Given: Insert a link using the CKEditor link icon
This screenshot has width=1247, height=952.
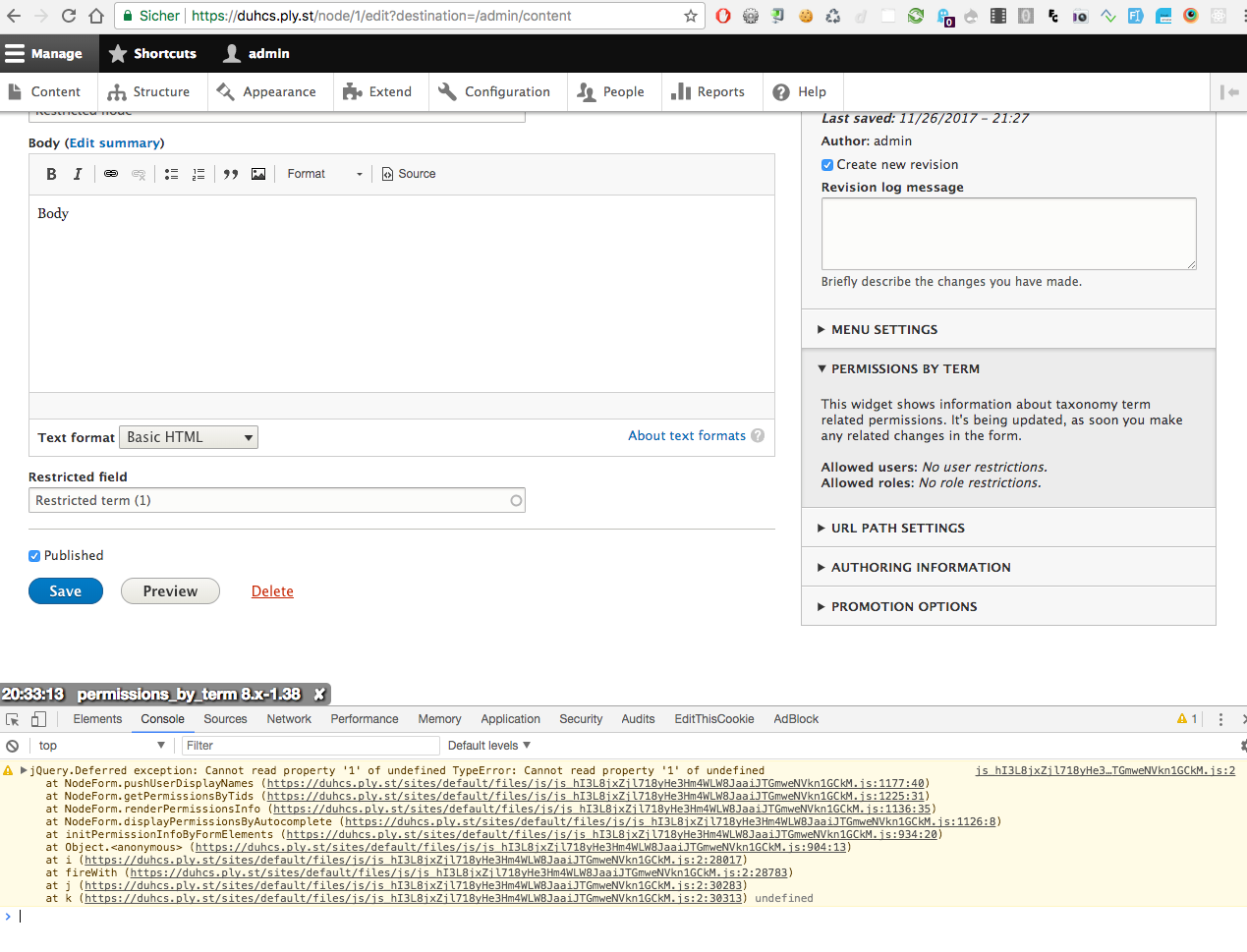Looking at the screenshot, I should (108, 174).
